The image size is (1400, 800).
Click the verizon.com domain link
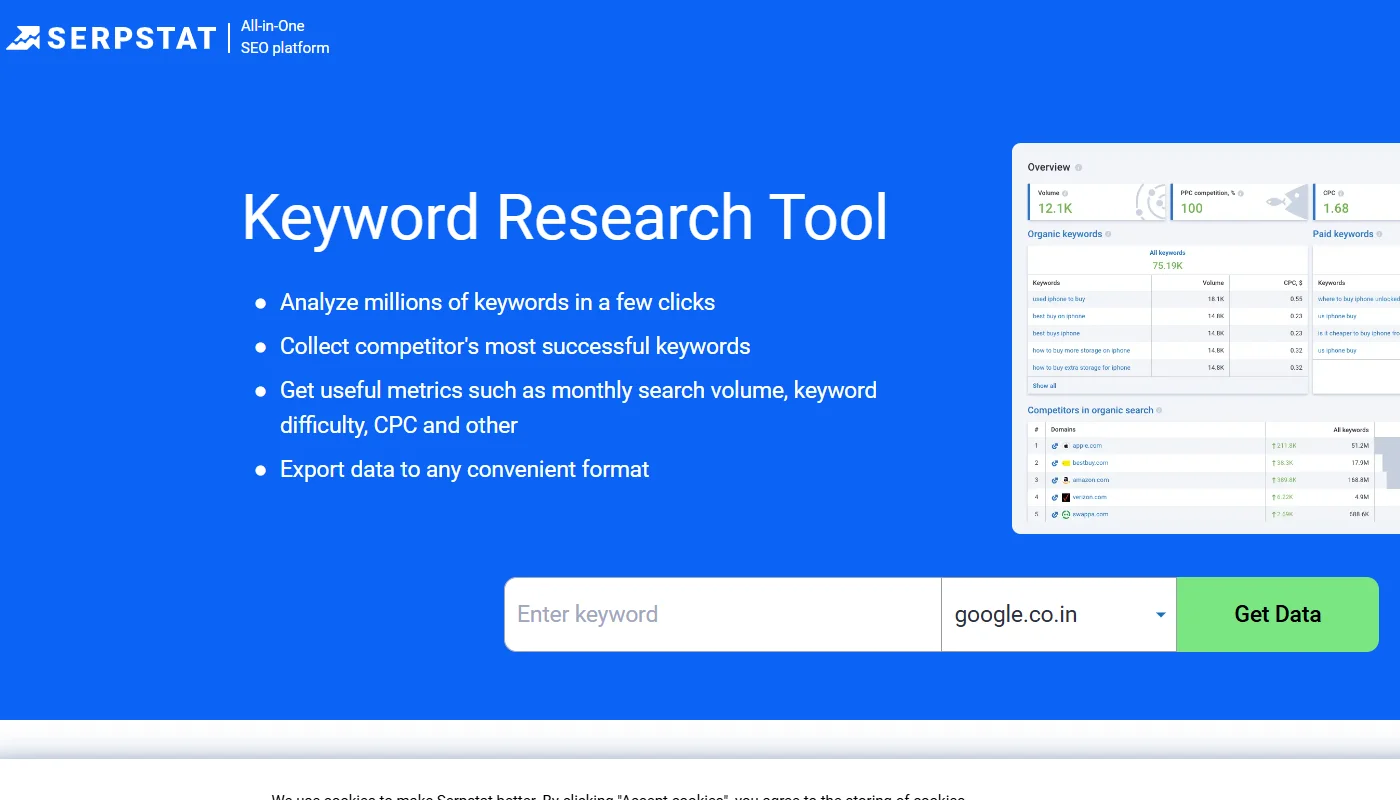pos(1090,497)
